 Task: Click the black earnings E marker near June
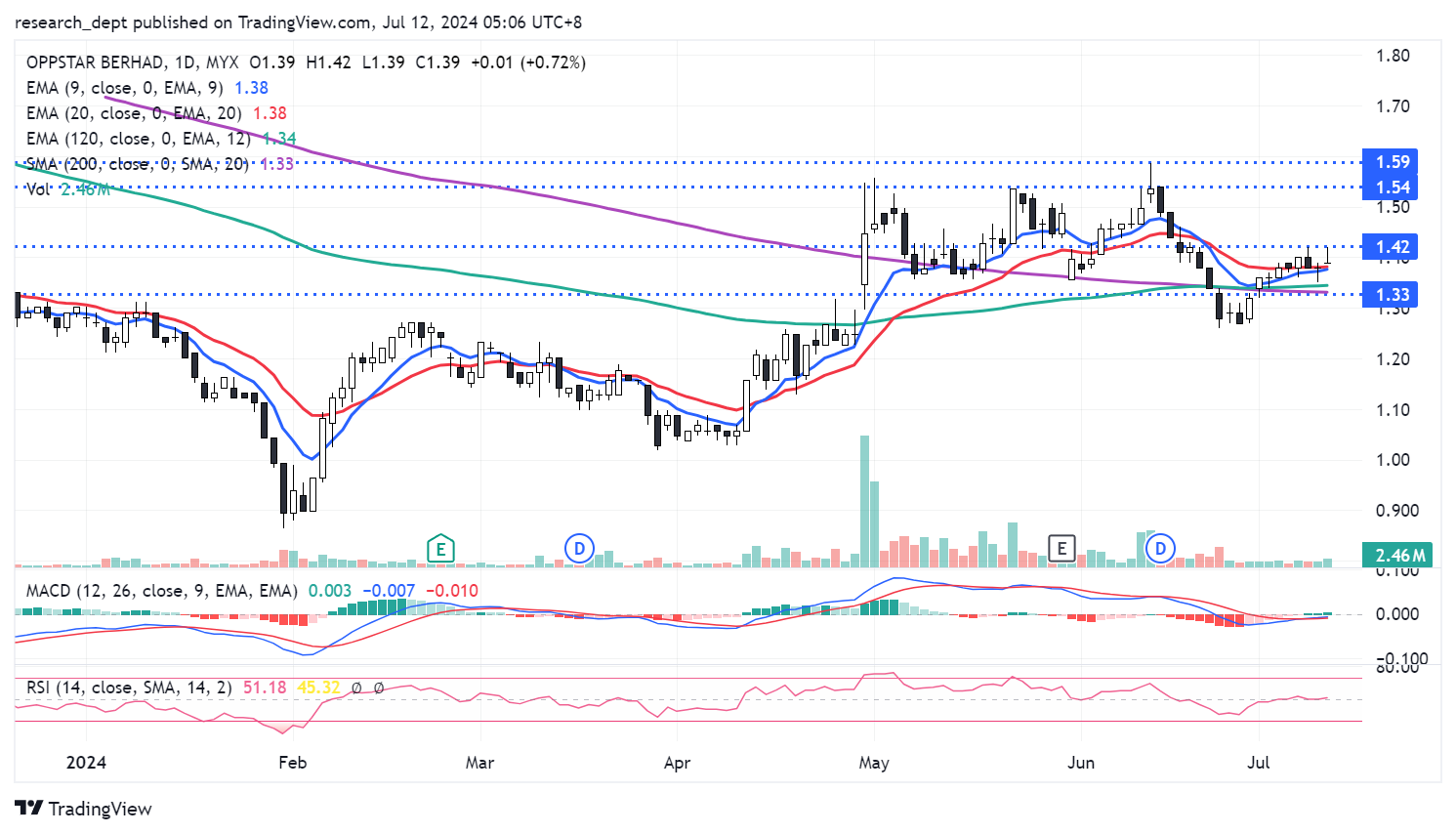click(x=1061, y=549)
